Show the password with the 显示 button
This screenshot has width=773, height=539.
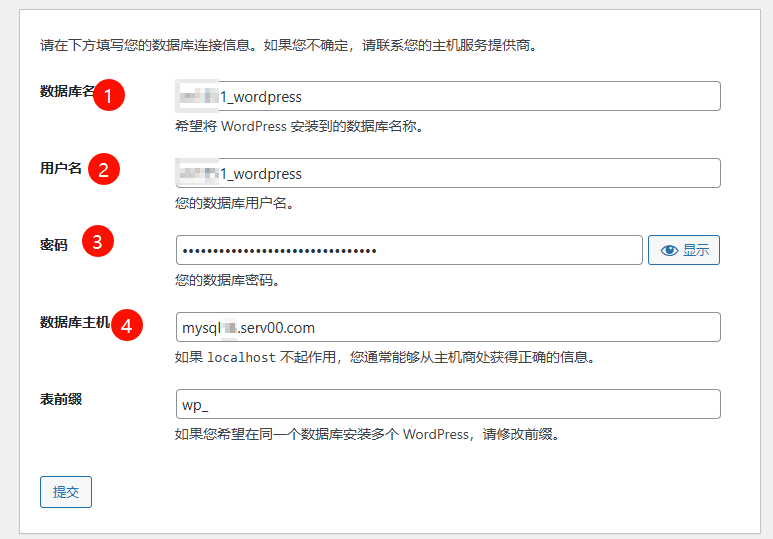[x=684, y=250]
